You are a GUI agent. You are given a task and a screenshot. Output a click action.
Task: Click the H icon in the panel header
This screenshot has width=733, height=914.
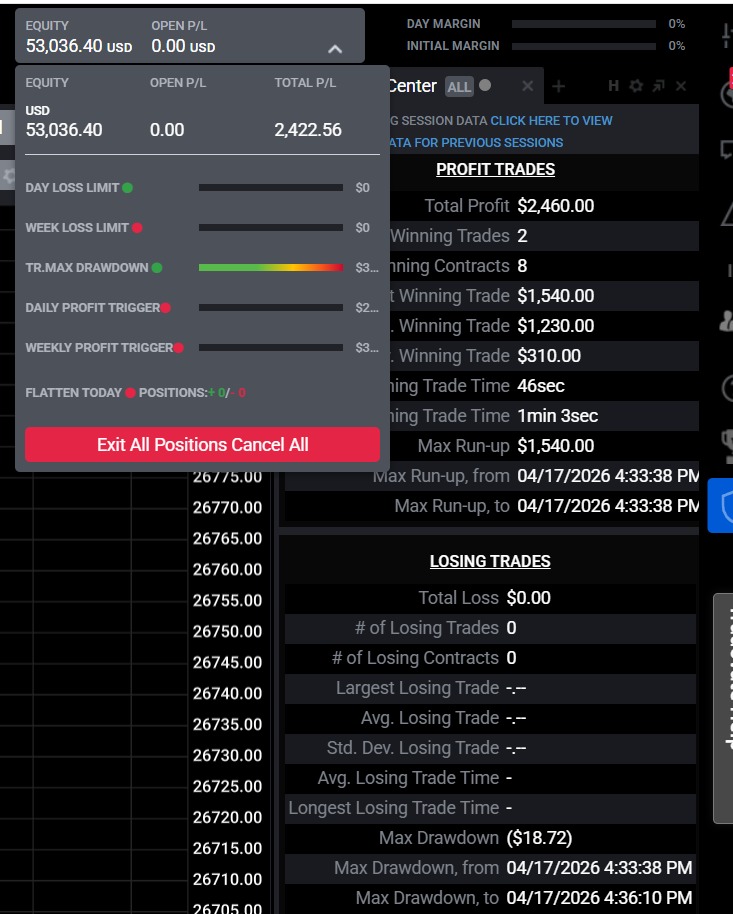pyautogui.click(x=614, y=87)
